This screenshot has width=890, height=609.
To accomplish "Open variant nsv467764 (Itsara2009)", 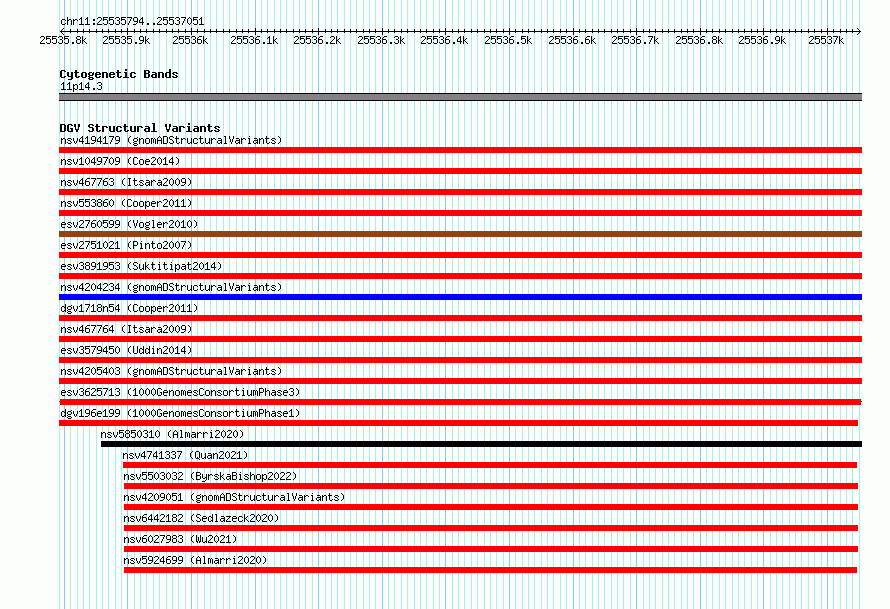I will [126, 329].
